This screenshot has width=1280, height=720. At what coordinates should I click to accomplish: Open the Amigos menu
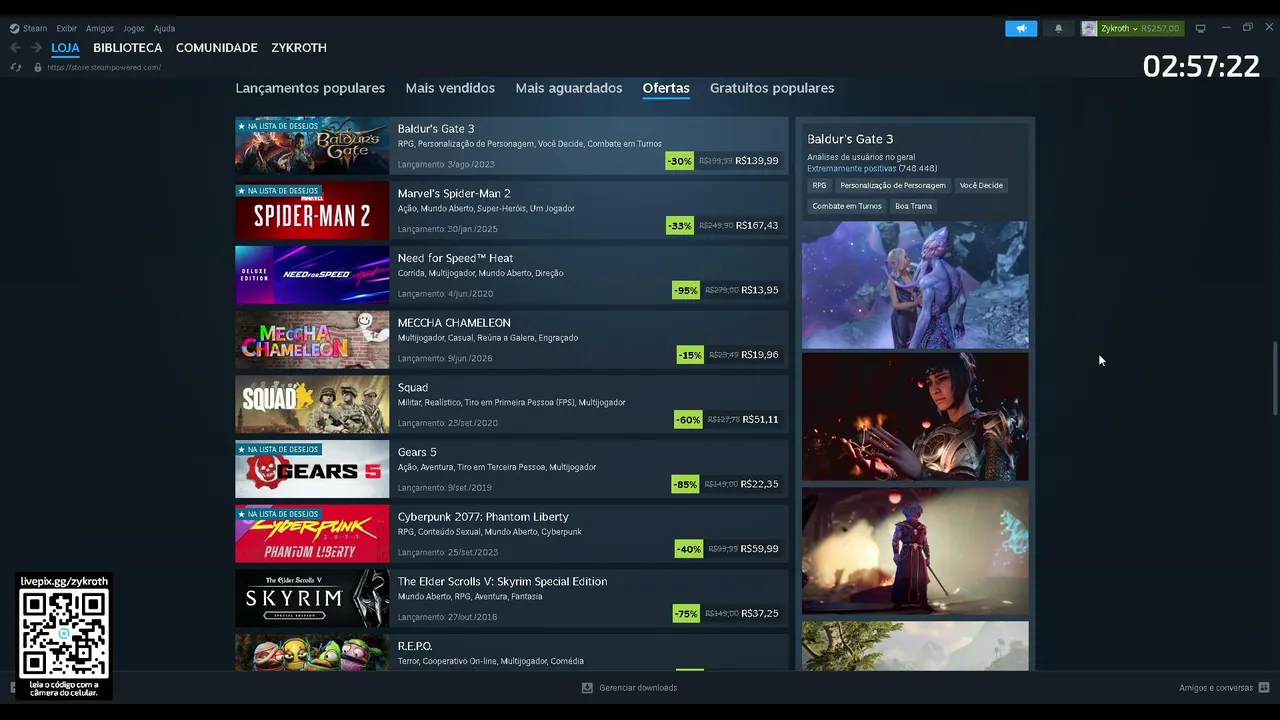tap(99, 28)
